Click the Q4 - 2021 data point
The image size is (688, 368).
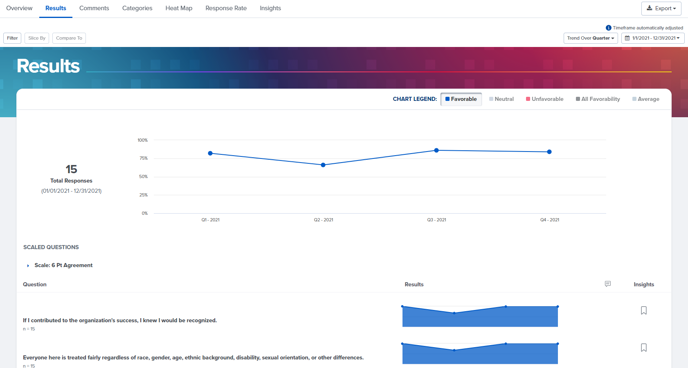point(549,152)
